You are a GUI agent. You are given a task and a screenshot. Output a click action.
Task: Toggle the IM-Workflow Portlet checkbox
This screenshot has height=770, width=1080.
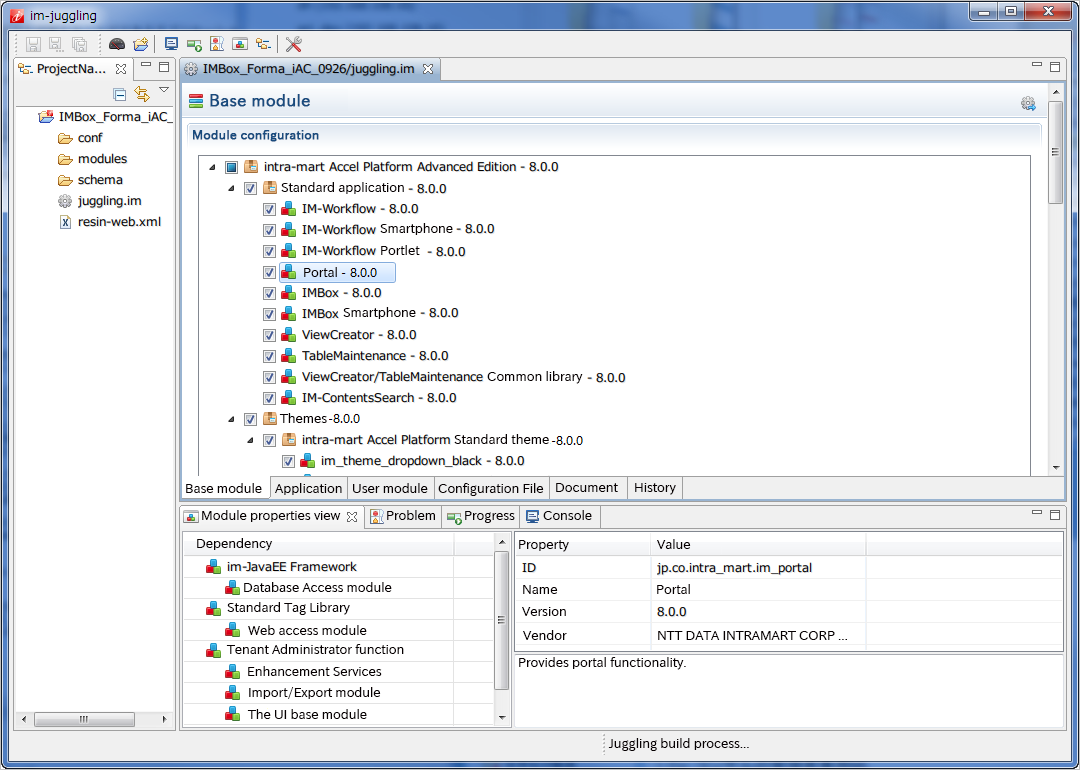tap(269, 251)
